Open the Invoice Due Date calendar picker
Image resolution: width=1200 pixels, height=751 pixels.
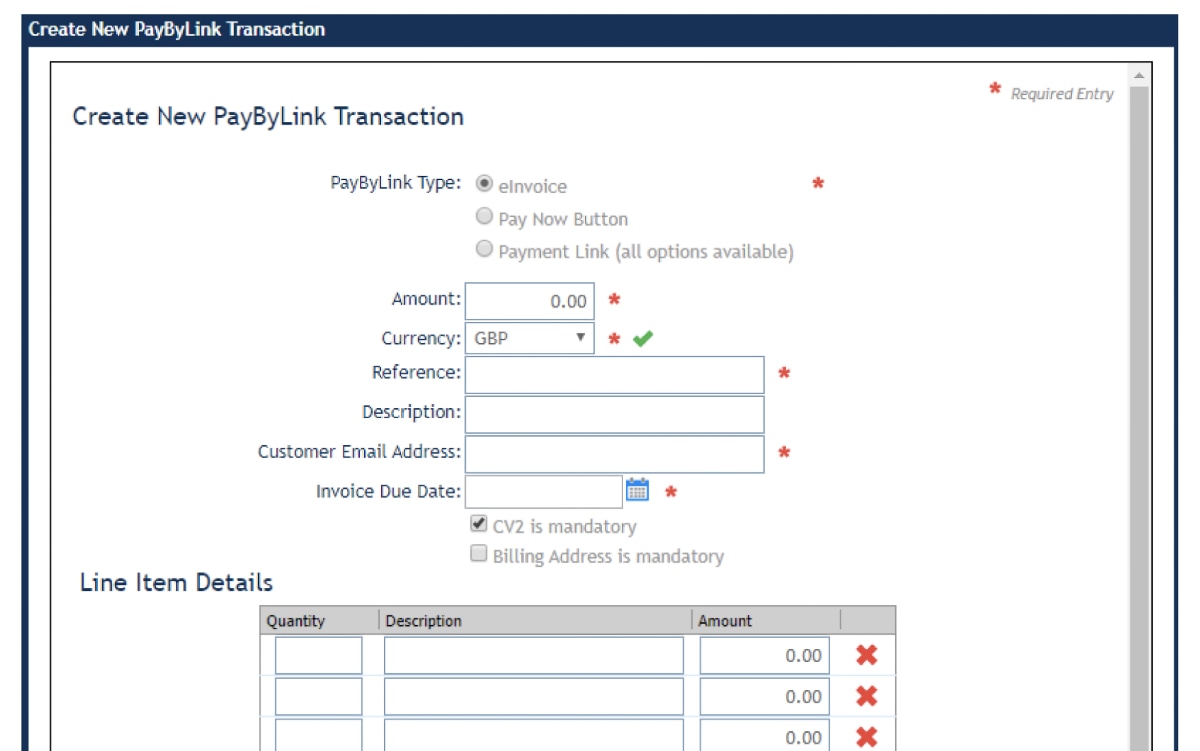pyautogui.click(x=637, y=490)
